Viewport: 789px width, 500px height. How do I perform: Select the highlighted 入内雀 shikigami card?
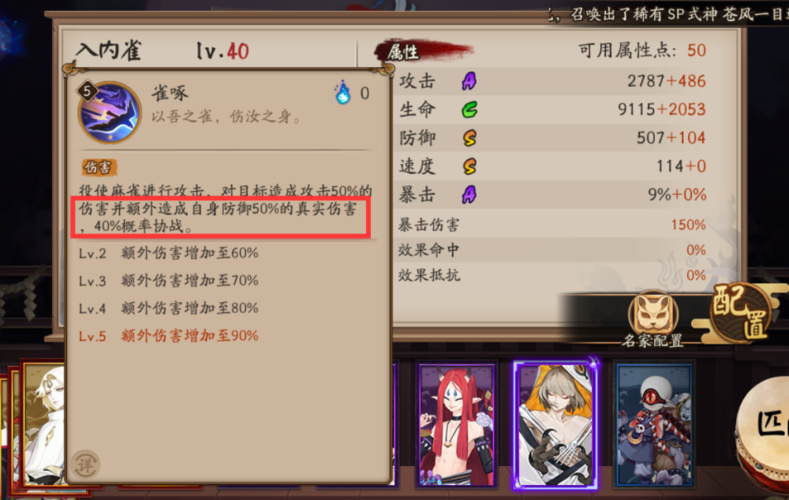(555, 425)
